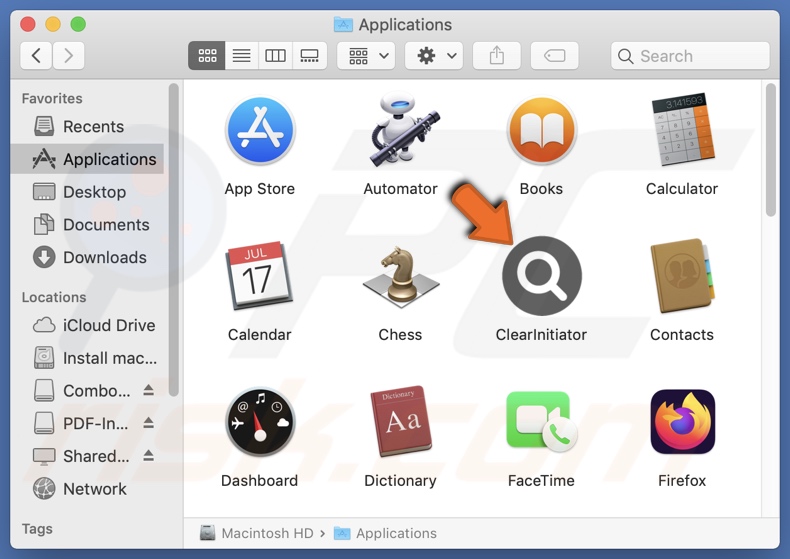The width and height of the screenshot is (790, 559).
Task: Select the Calculator app icon
Action: (x=683, y=130)
